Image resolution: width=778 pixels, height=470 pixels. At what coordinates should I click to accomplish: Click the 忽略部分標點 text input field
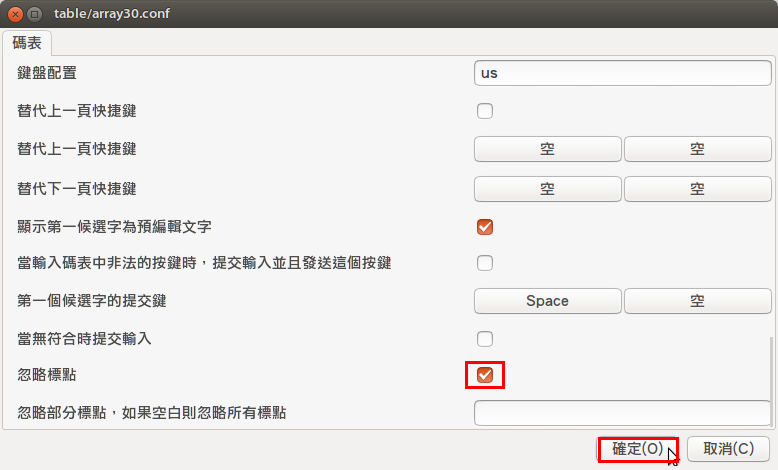pyautogui.click(x=622, y=413)
